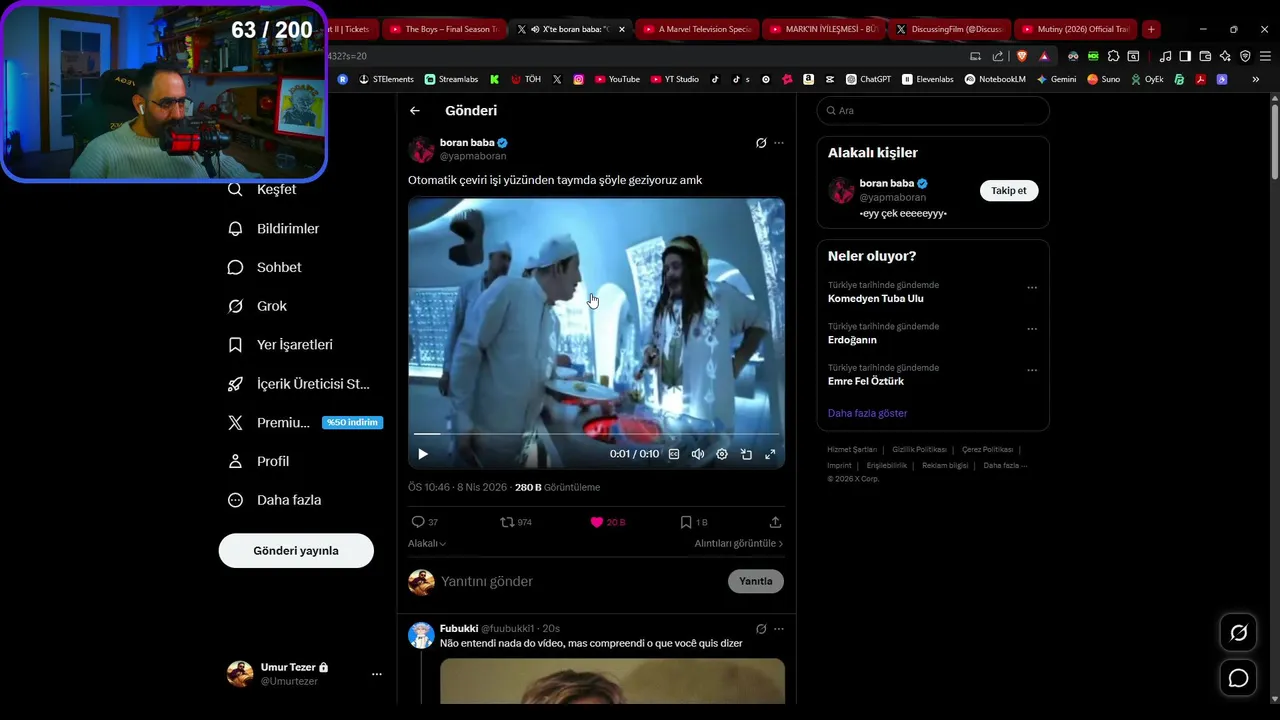Click Daha fazla göster link

point(867,413)
